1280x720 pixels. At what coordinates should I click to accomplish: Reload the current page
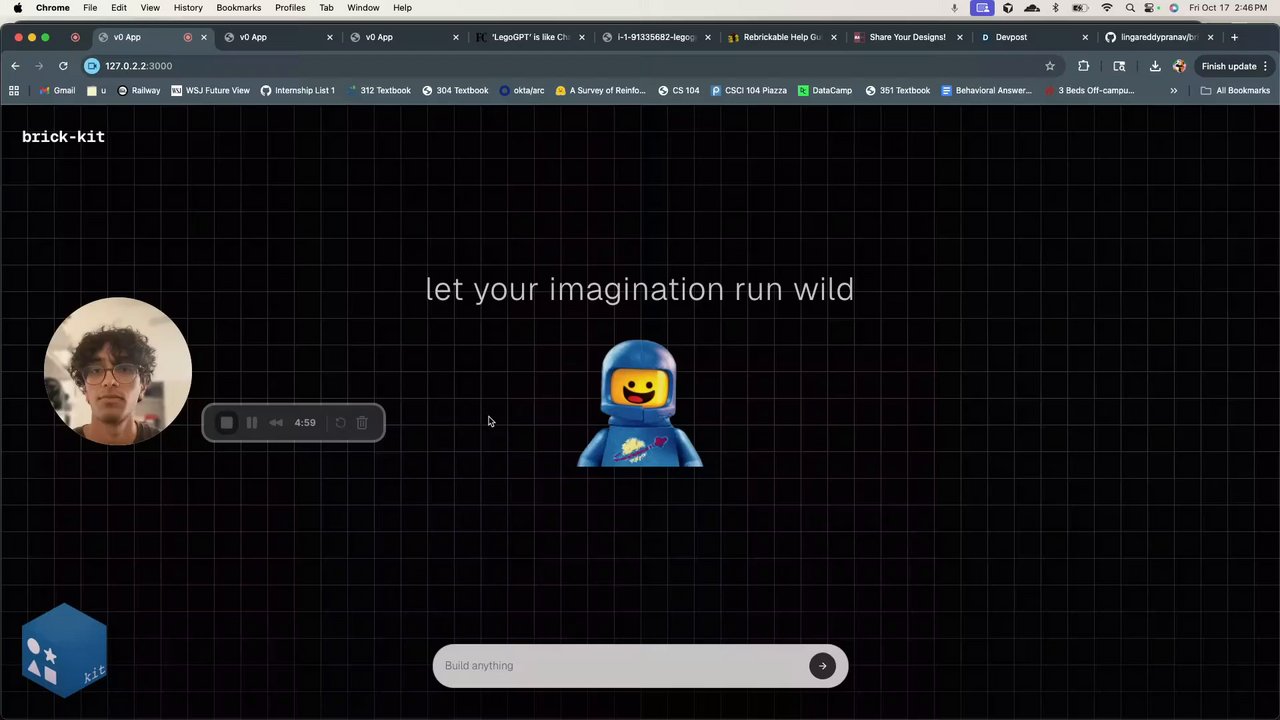(63, 66)
